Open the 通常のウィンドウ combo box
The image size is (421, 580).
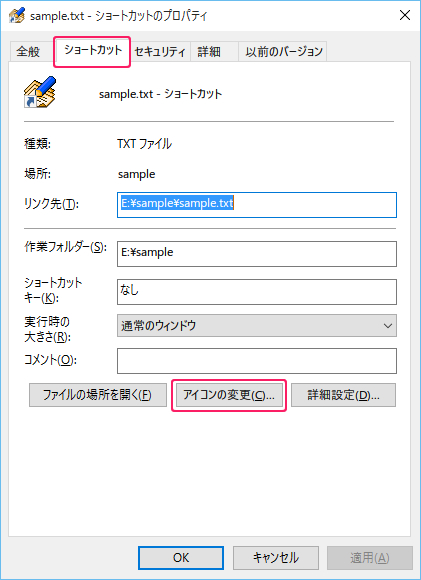pos(257,326)
